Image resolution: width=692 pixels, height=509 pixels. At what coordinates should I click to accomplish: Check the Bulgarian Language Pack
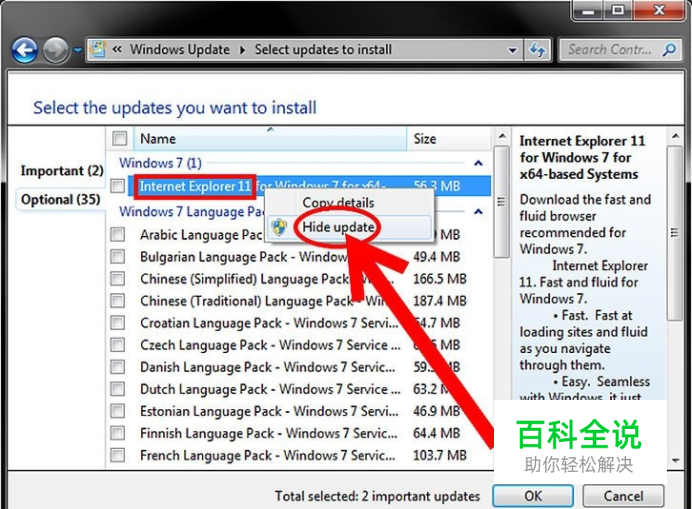(118, 256)
